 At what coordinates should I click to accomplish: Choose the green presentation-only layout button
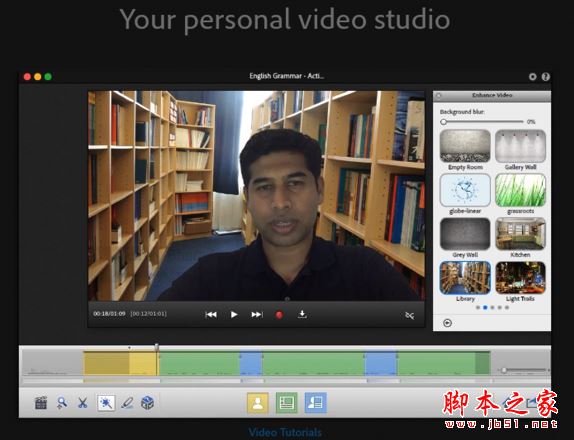coord(287,403)
